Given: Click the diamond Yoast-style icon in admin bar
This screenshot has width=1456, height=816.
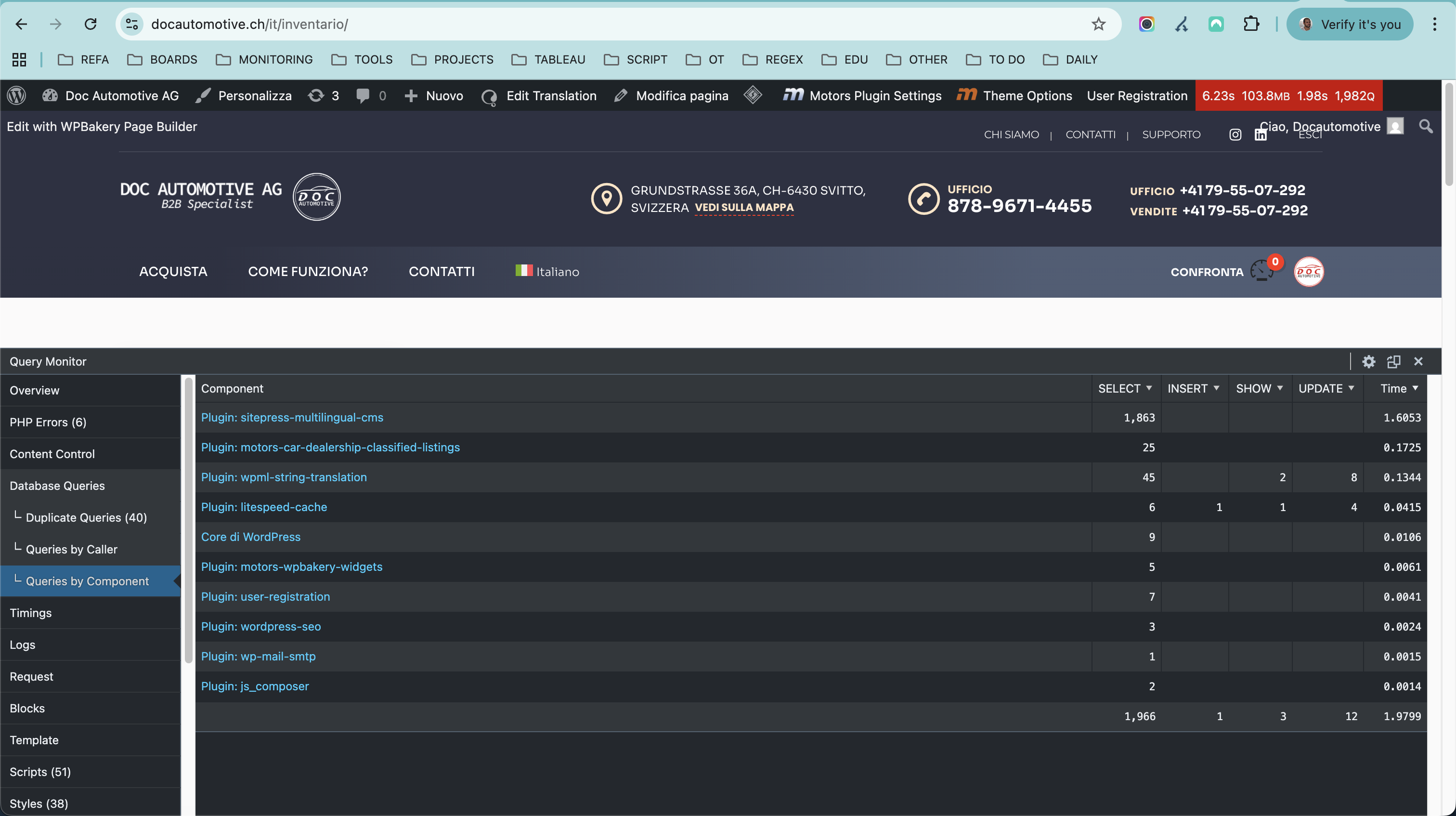Looking at the screenshot, I should pos(752,95).
